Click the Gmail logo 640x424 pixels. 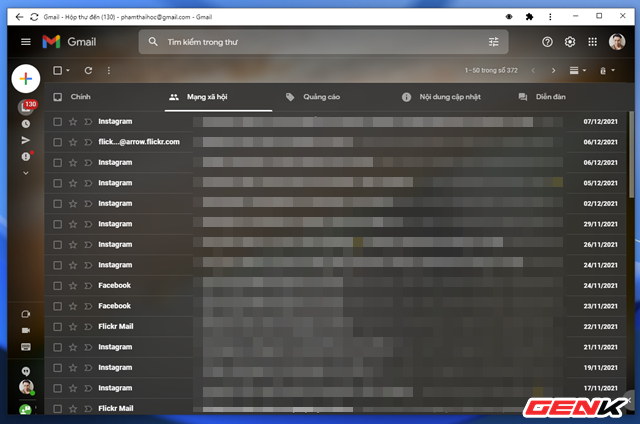click(x=69, y=42)
